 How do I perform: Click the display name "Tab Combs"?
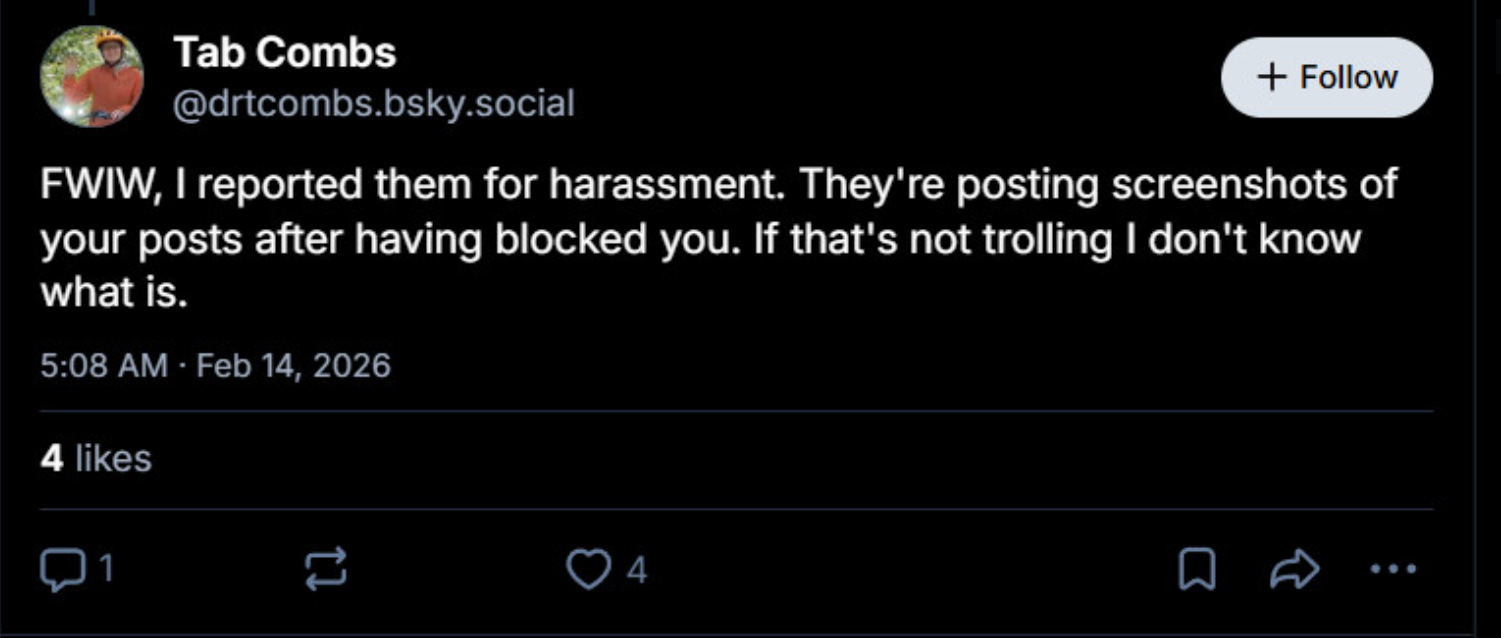pyautogui.click(x=285, y=52)
